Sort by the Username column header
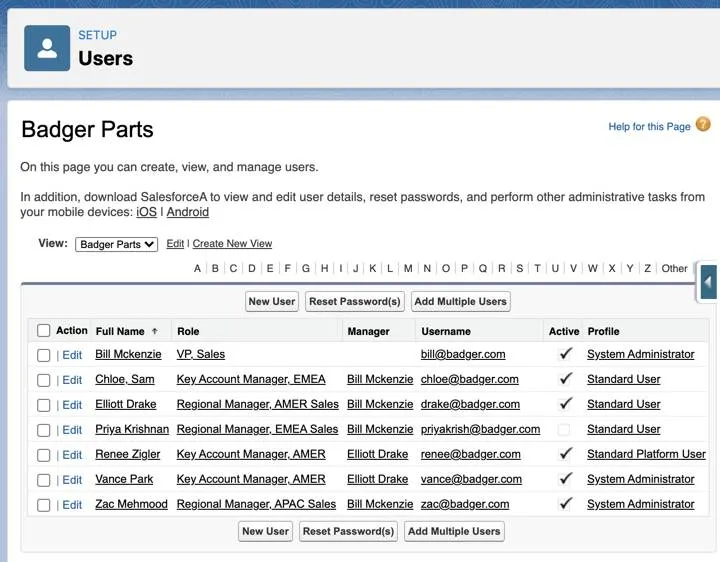Screen dimensions: 720x562 (446, 331)
